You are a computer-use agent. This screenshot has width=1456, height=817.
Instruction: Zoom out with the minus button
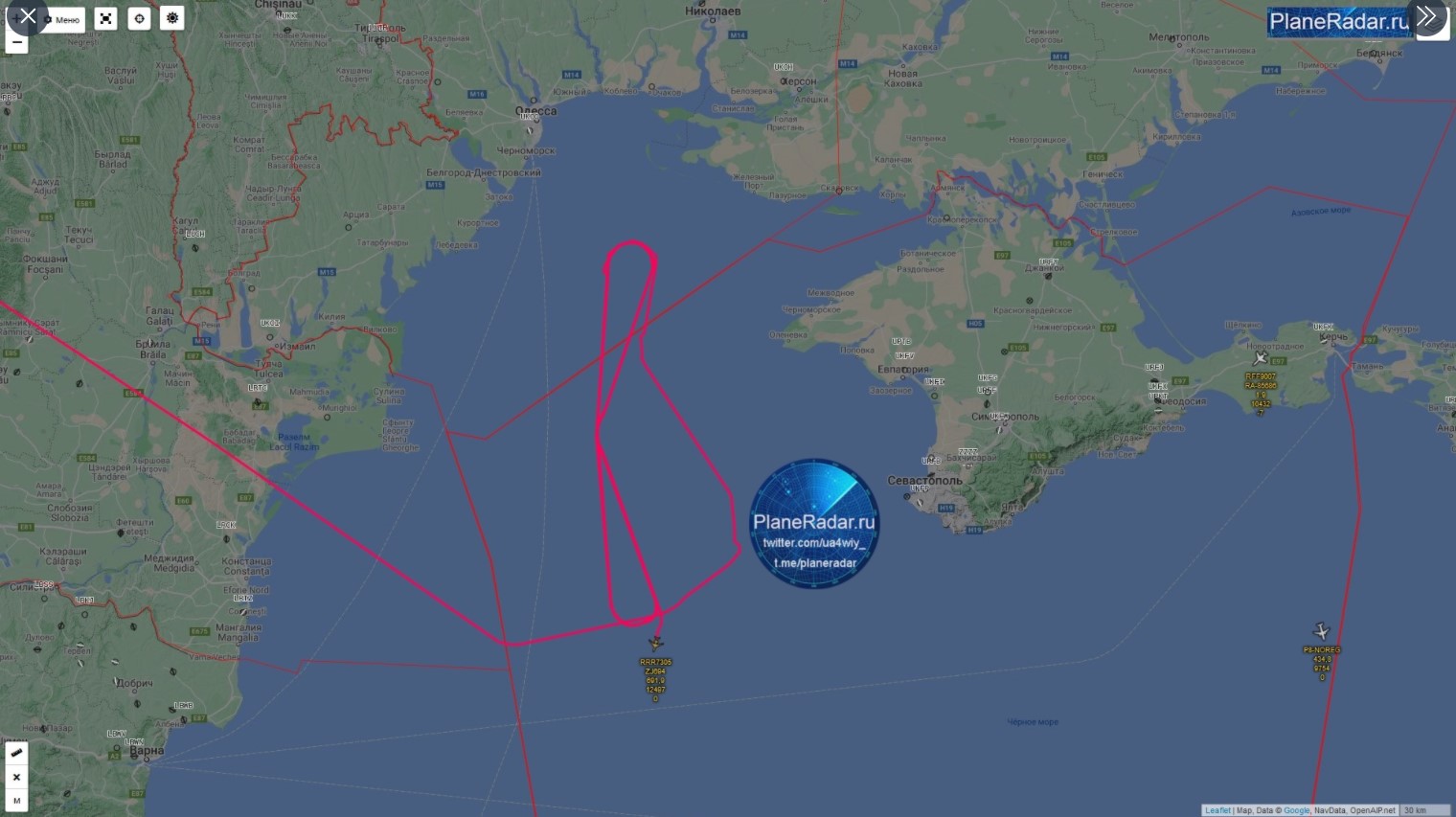(16, 42)
